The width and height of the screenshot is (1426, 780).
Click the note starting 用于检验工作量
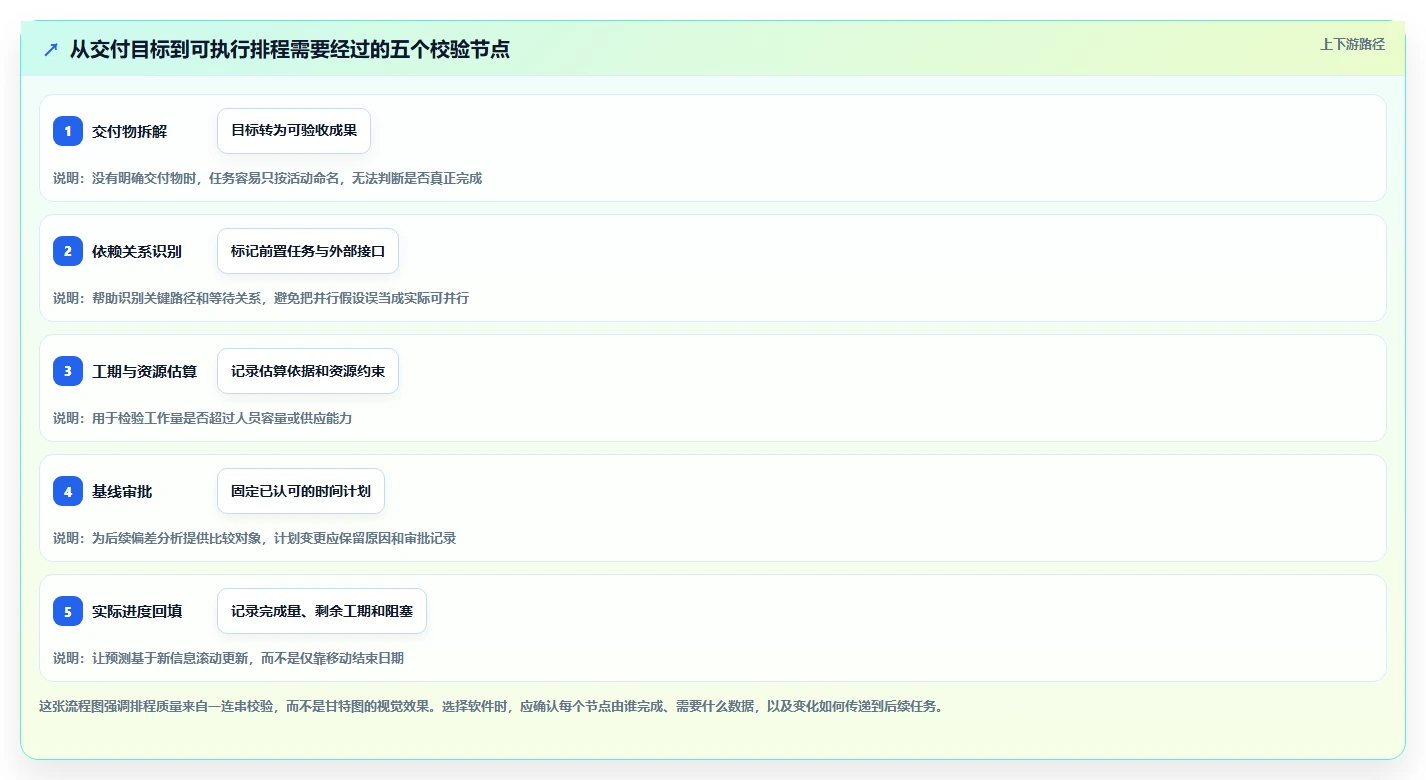coord(203,418)
